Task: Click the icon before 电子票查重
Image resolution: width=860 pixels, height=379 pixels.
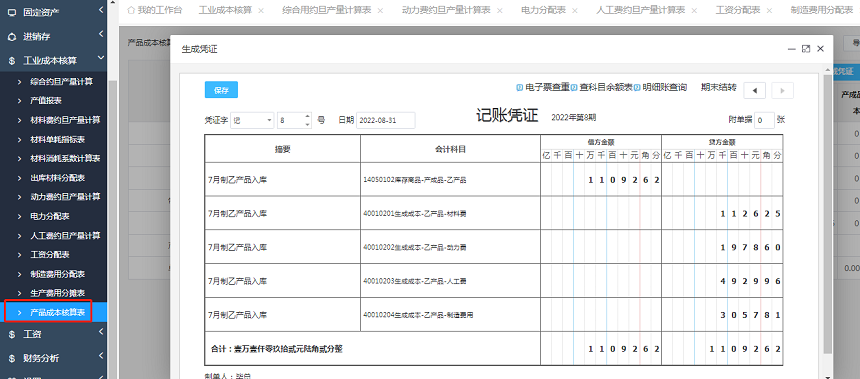Action: [520, 88]
